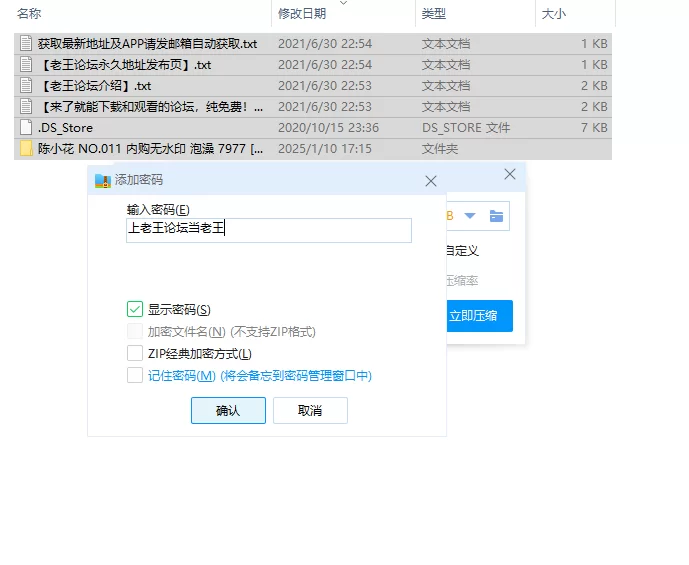Click the 立即压缩 button
This screenshot has width=689, height=565.
(x=479, y=315)
